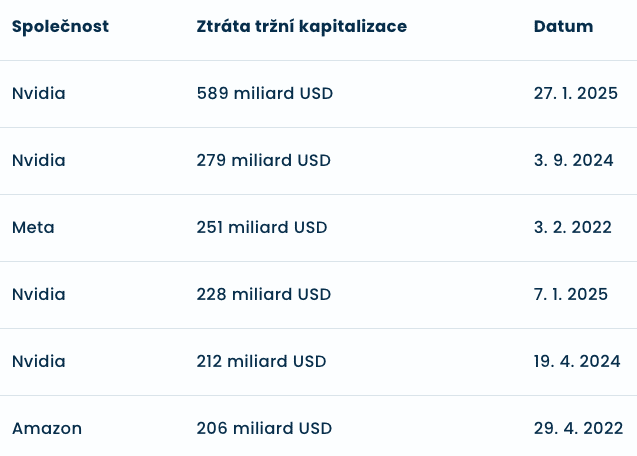Click the Datum column header
This screenshot has width=637, height=456.
click(563, 27)
